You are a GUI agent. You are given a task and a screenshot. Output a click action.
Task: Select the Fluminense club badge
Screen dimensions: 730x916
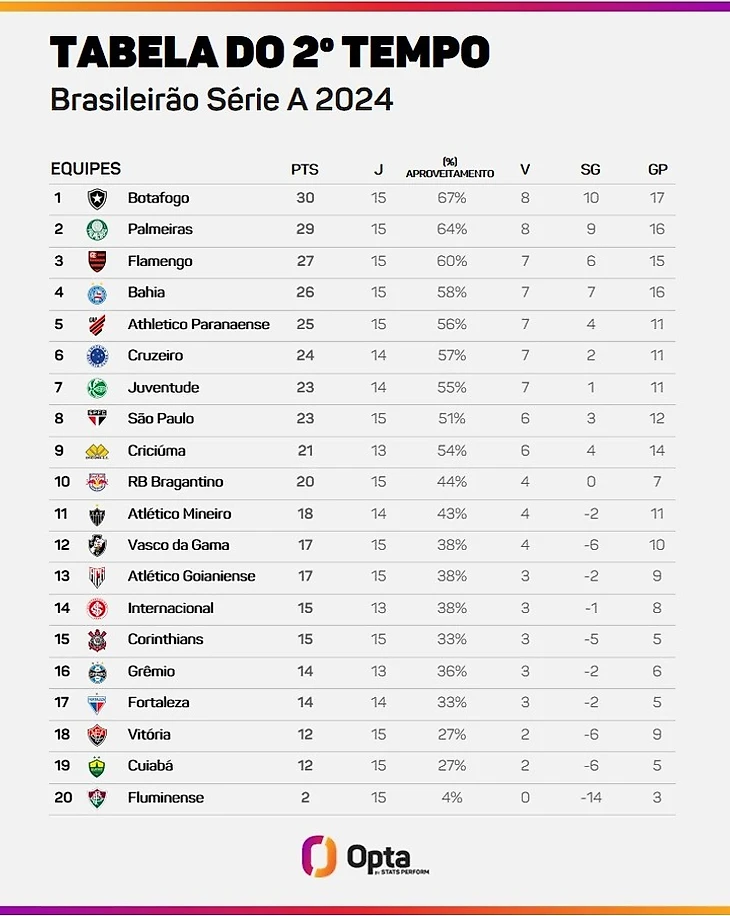pyautogui.click(x=97, y=798)
